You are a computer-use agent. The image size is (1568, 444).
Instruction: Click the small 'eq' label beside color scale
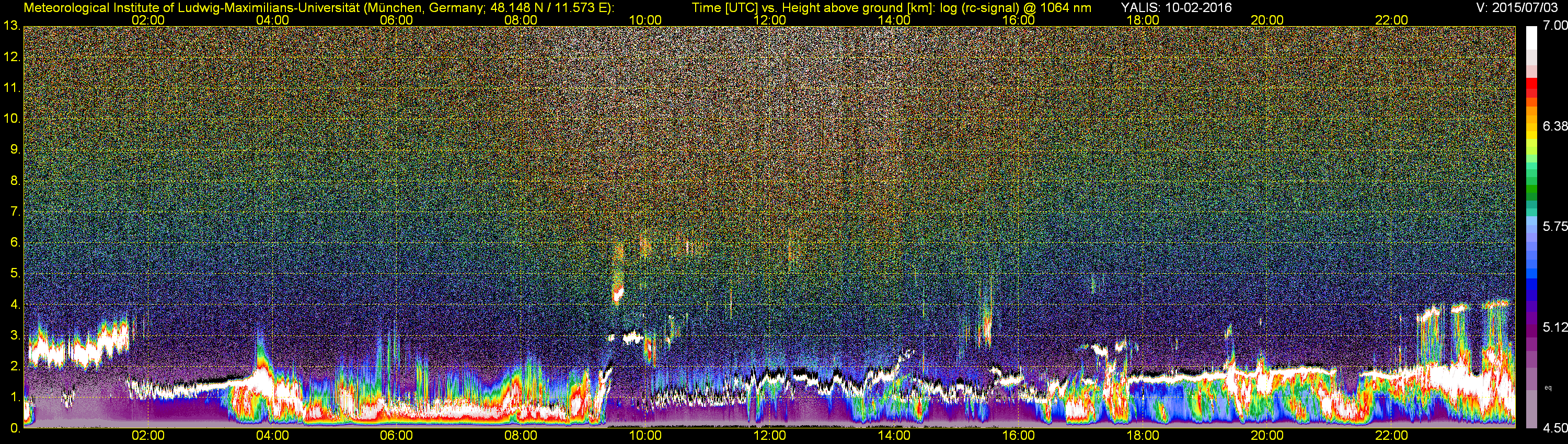pyautogui.click(x=1548, y=388)
